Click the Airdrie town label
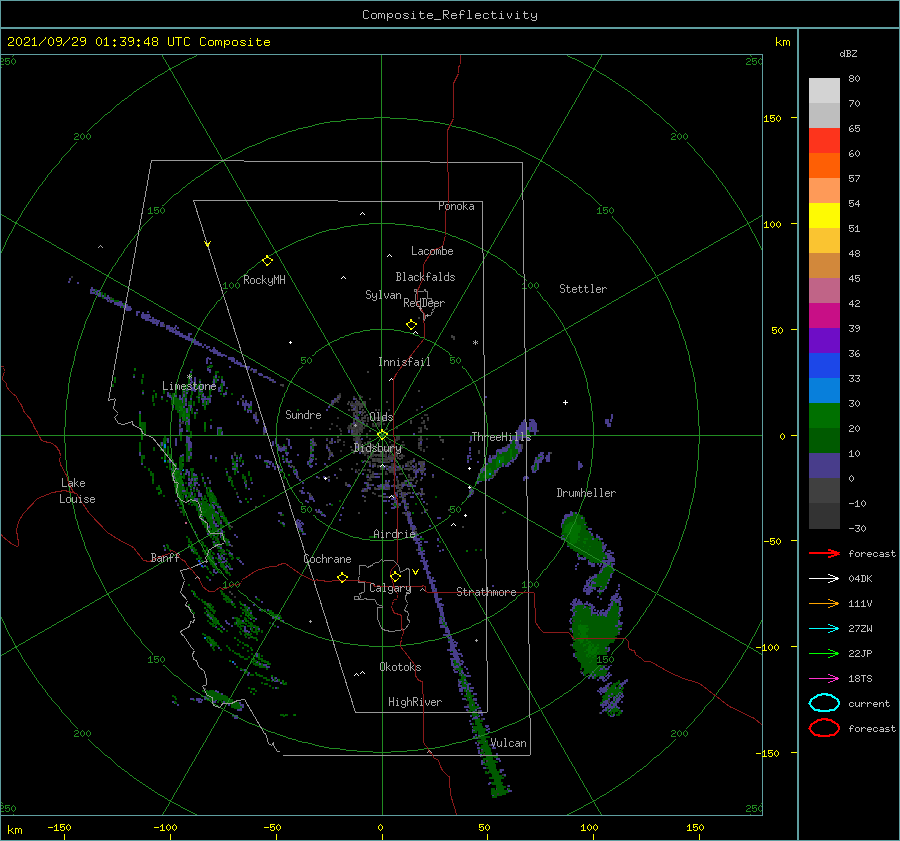Image resolution: width=900 pixels, height=841 pixels. pyautogui.click(x=394, y=534)
